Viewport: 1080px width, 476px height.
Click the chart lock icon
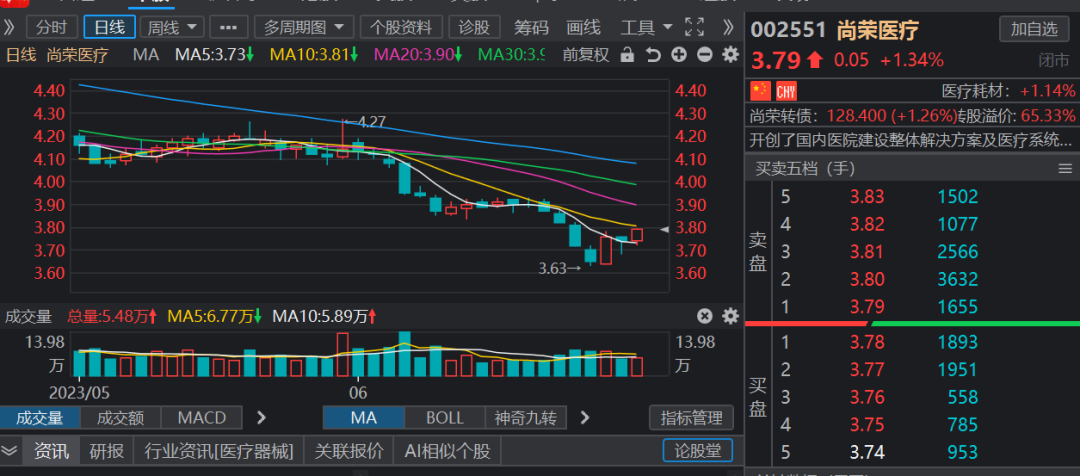[627, 55]
